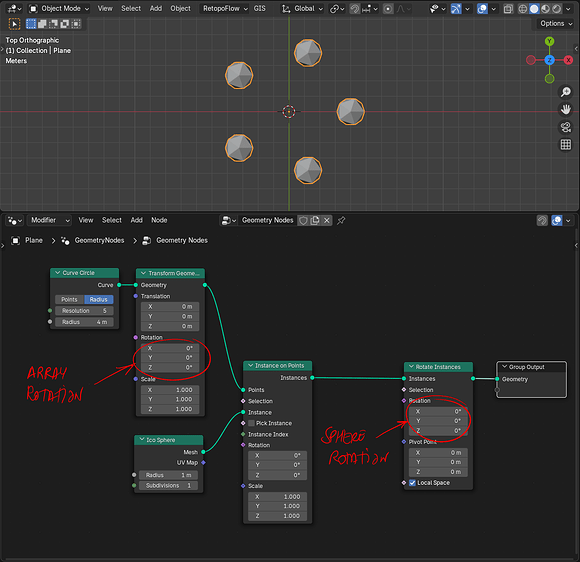The image size is (580, 562).
Task: Toggle node editor snapping
Action: click(542, 221)
